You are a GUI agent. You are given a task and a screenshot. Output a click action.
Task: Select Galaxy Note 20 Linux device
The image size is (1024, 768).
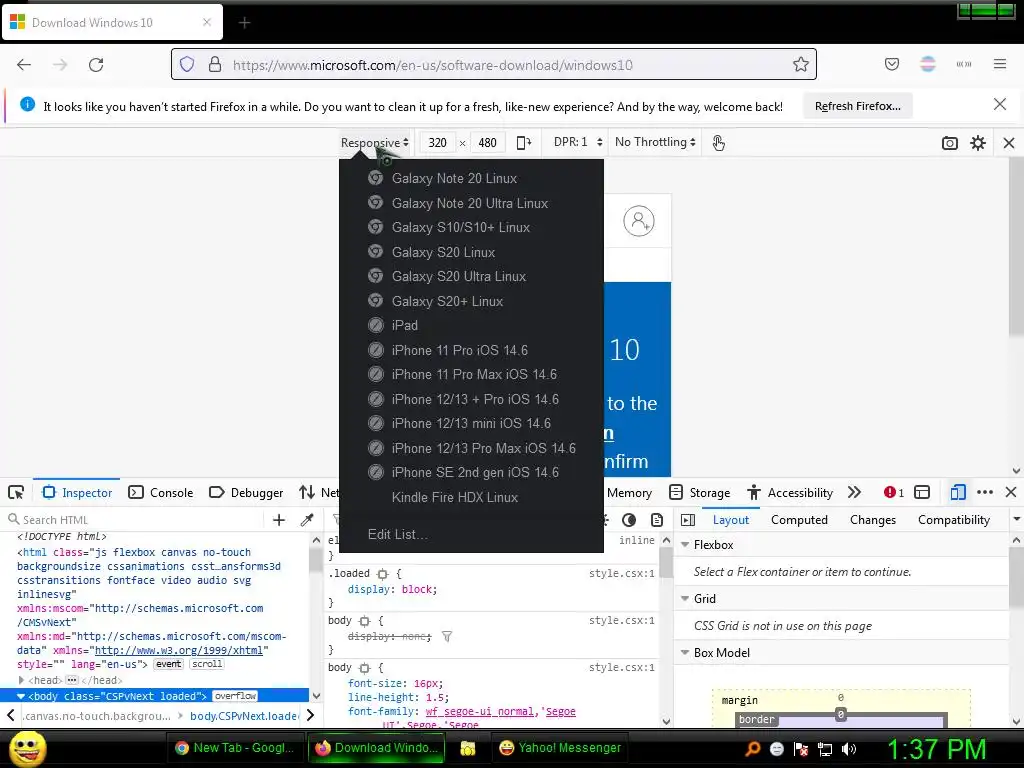471,178
